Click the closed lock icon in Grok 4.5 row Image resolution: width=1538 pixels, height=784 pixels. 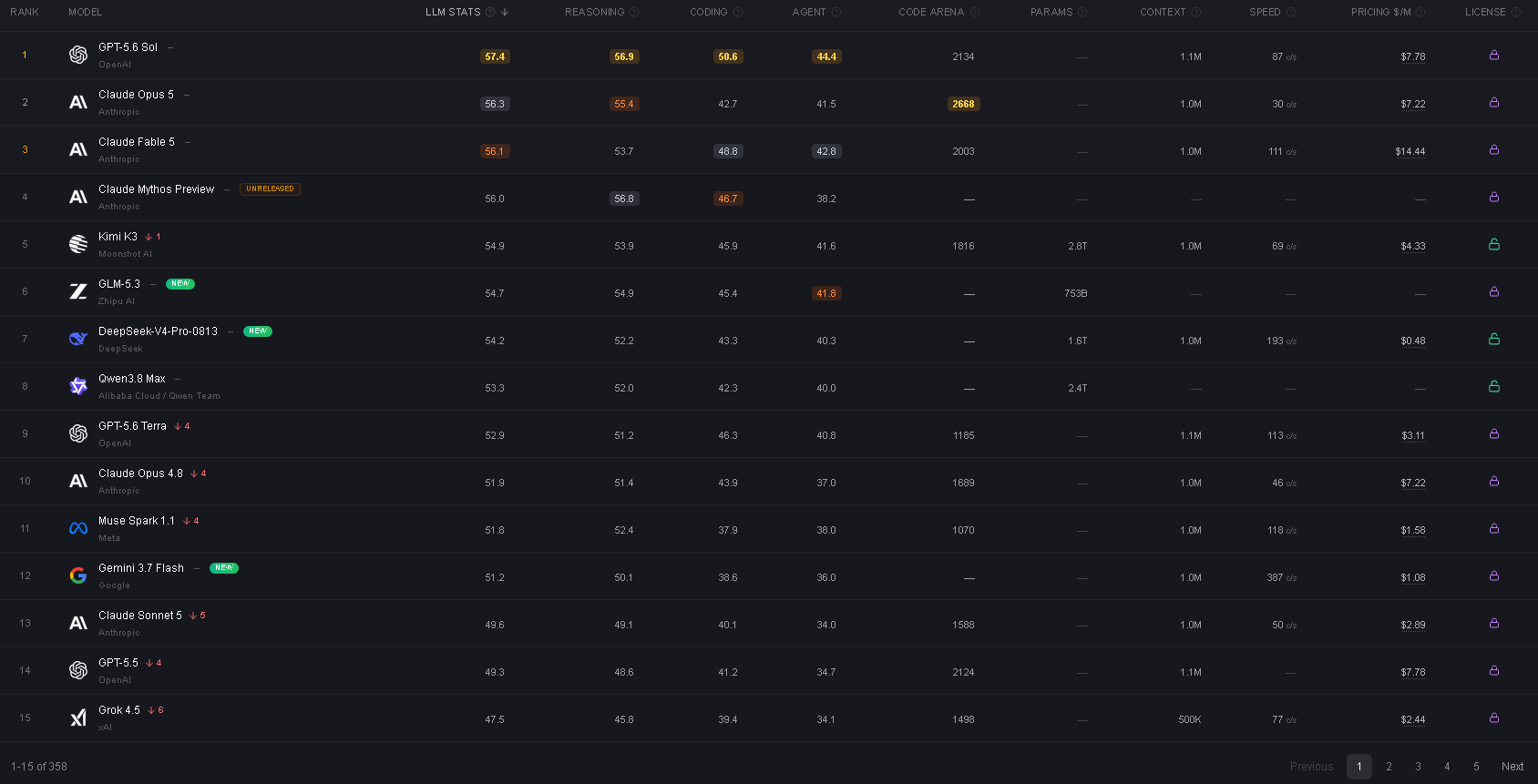[1494, 718]
